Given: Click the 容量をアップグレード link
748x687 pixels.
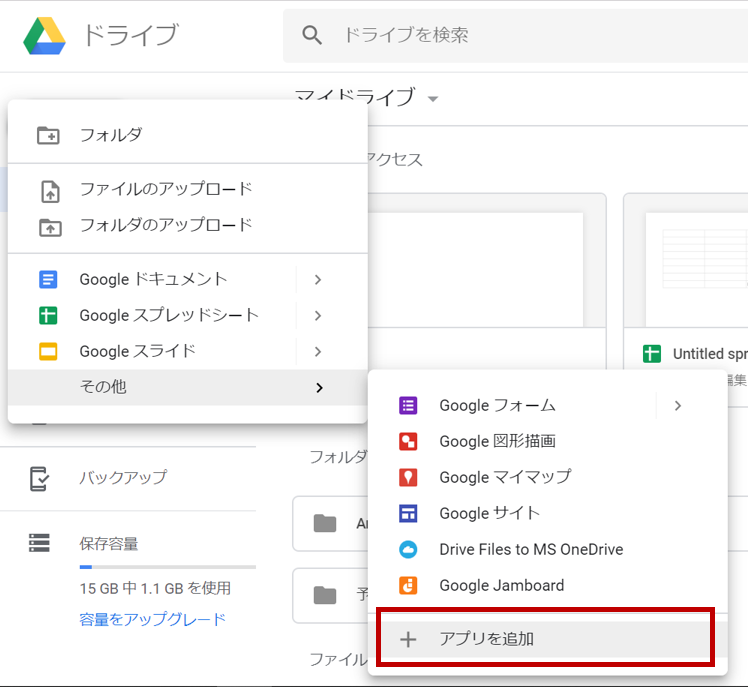Looking at the screenshot, I should 152,620.
